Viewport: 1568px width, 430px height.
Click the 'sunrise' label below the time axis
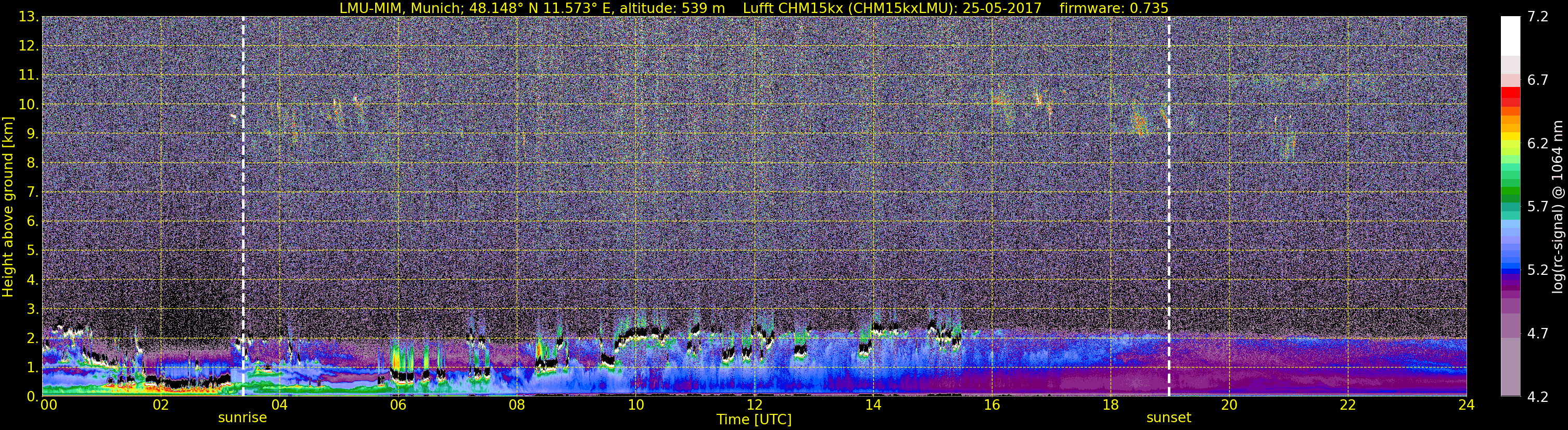coord(243,418)
